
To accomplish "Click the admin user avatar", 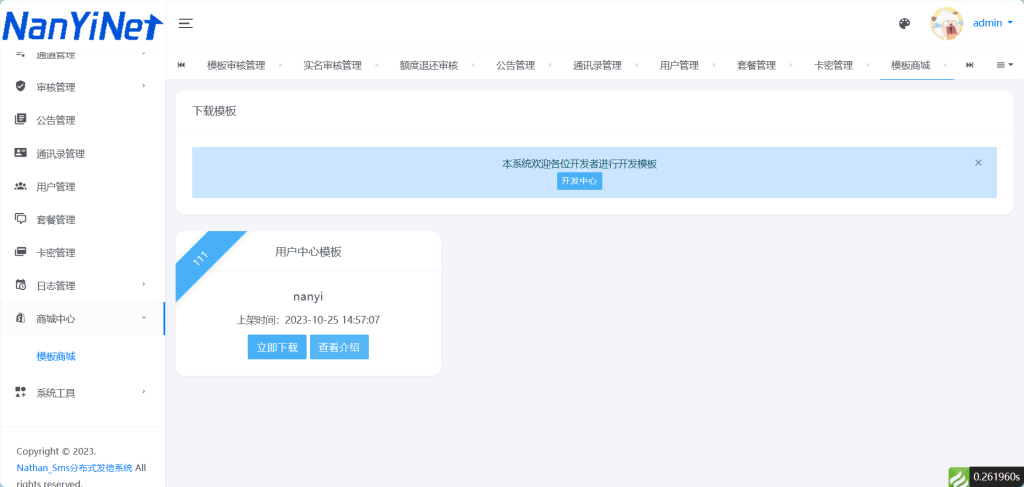I will click(946, 24).
